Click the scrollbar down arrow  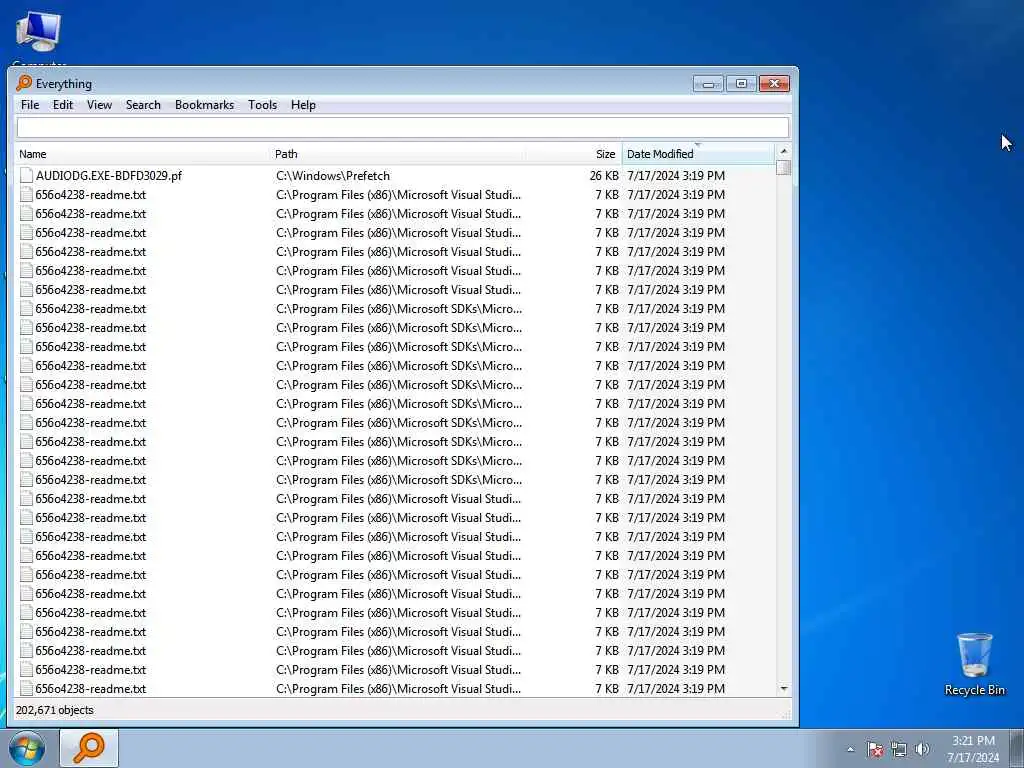click(x=784, y=689)
